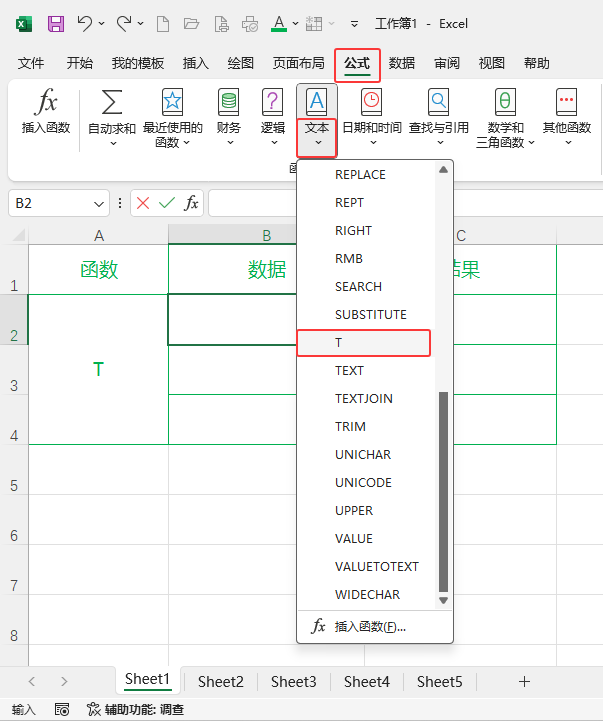Open Customize Quick Access Toolbar dropdown
This screenshot has width=603, height=721.
tap(354, 24)
